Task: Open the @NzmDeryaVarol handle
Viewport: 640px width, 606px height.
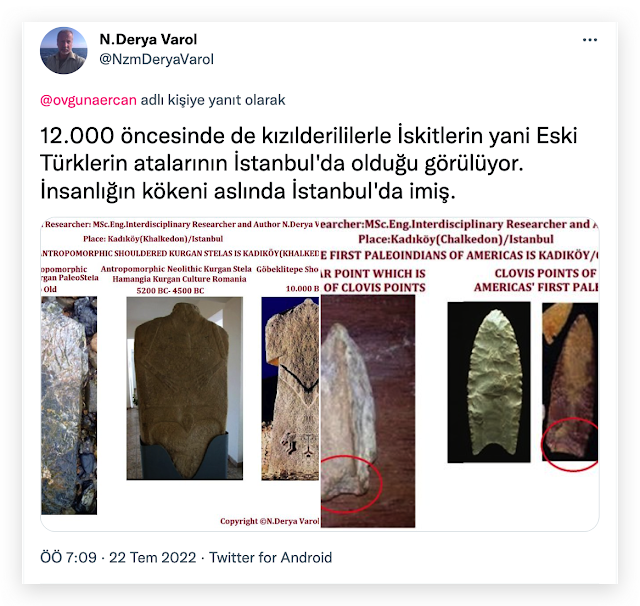Action: (x=156, y=59)
